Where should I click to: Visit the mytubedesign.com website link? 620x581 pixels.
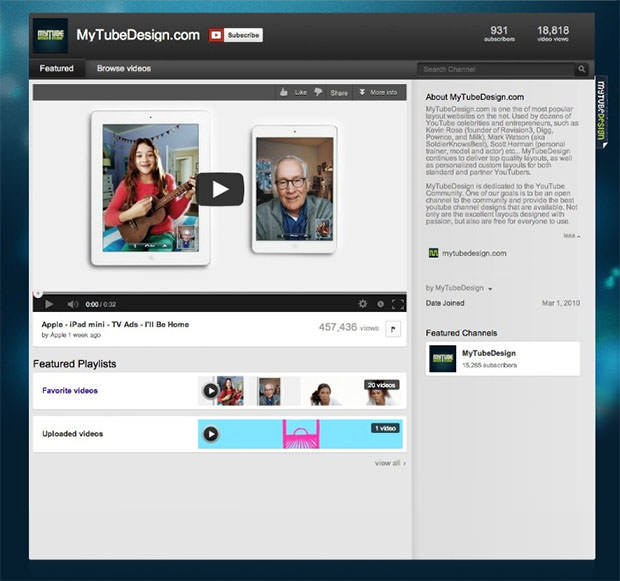474,253
